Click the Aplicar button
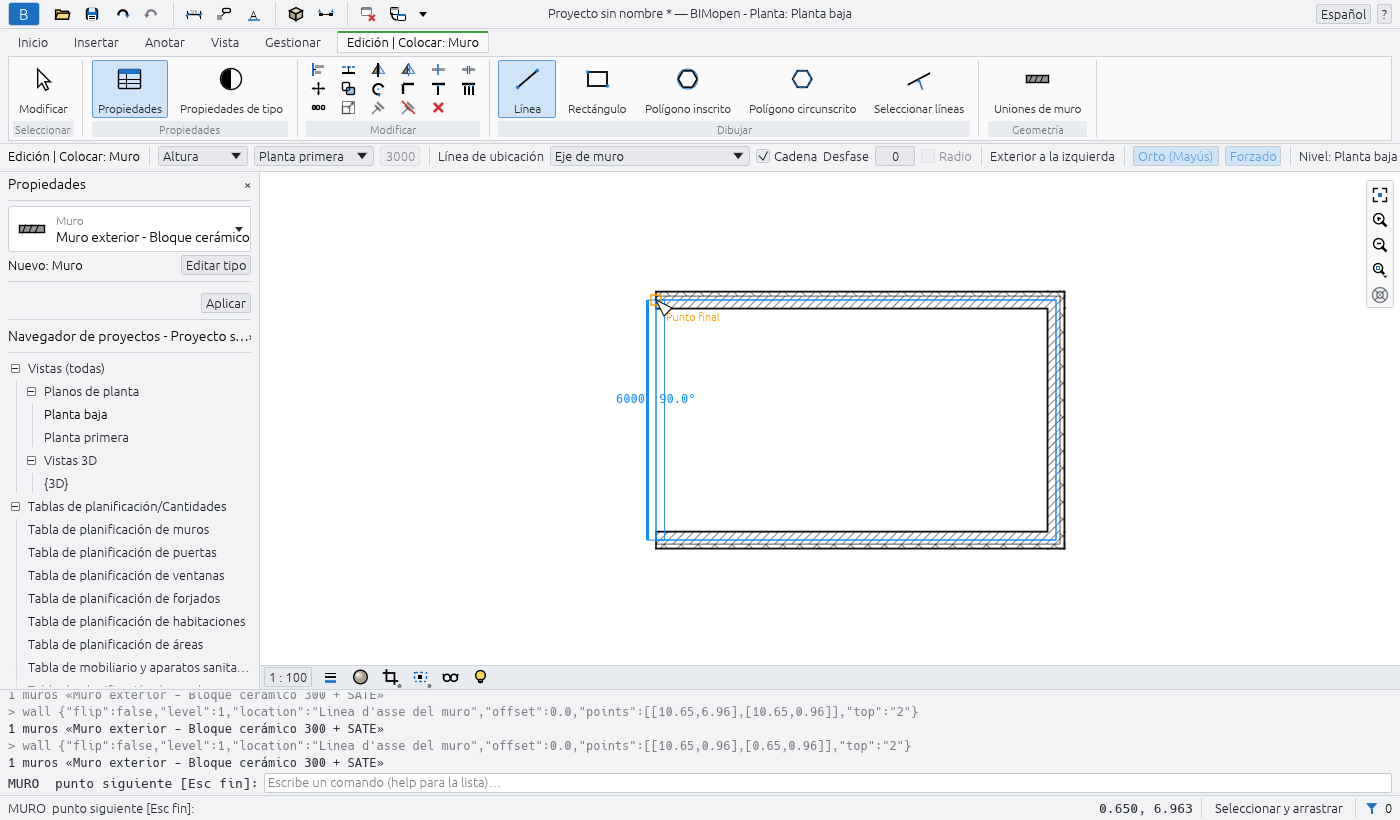Image resolution: width=1400 pixels, height=820 pixels. point(226,304)
